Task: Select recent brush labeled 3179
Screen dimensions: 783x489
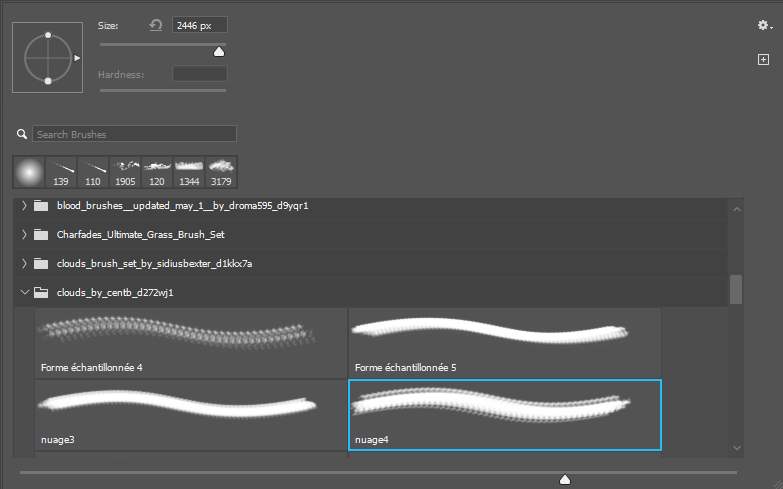Action: point(221,171)
